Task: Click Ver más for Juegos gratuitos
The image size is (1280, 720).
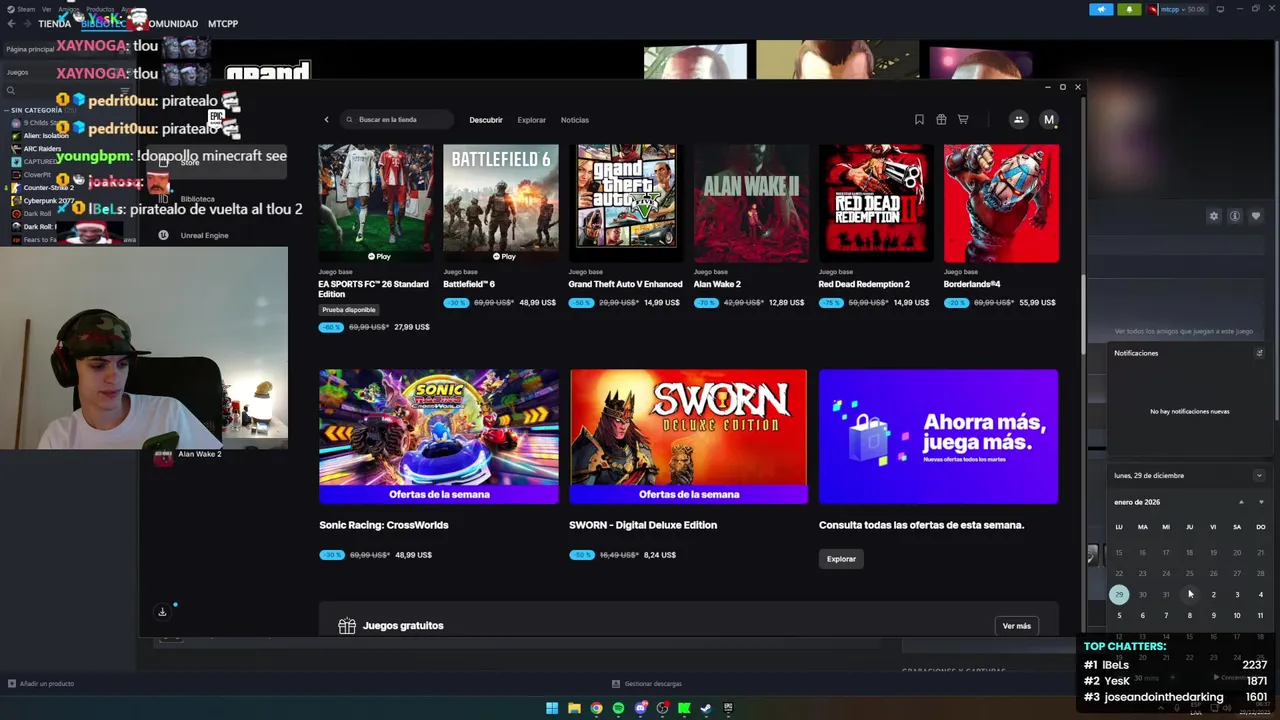Action: pos(1016,626)
